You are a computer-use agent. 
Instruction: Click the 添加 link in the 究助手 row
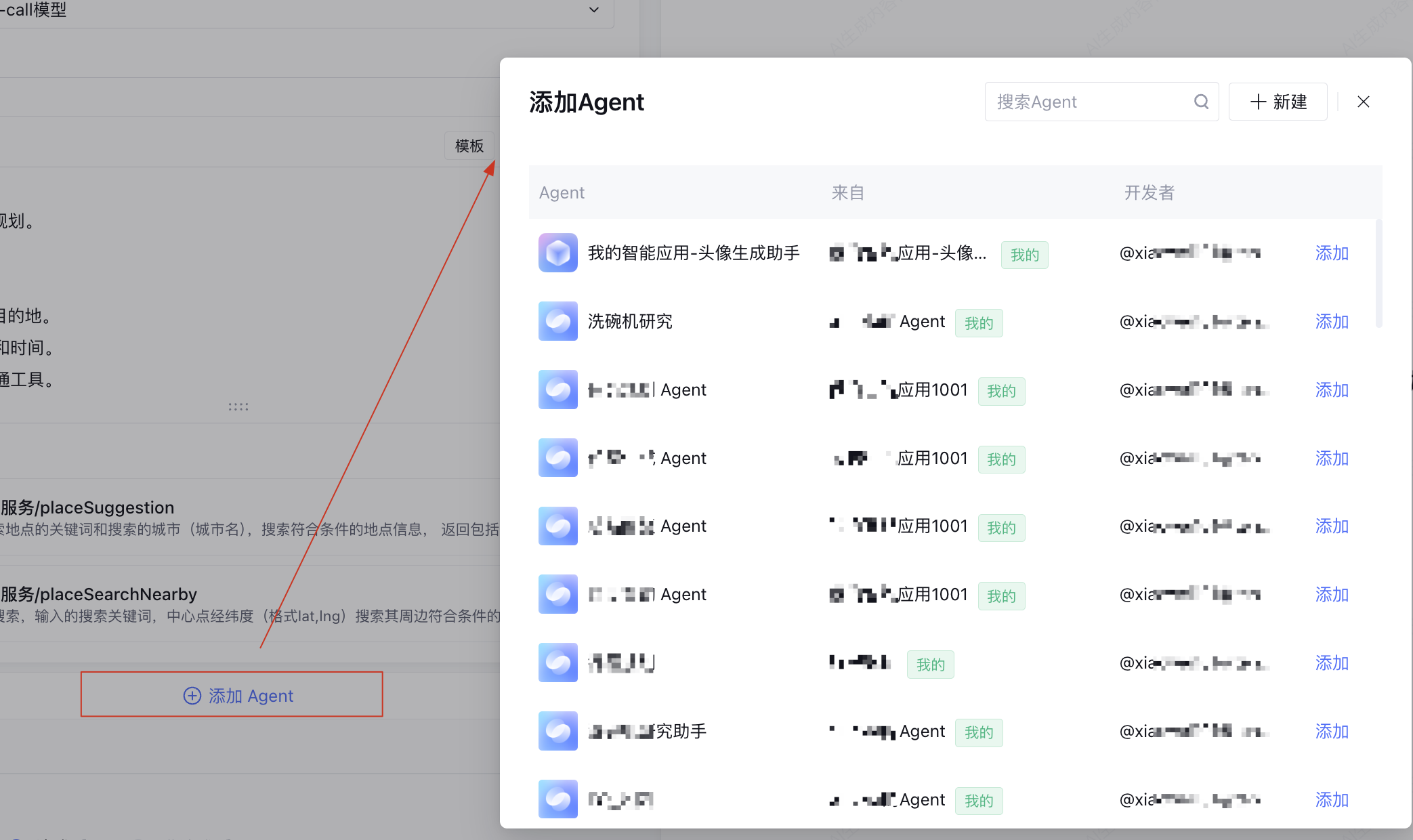[x=1332, y=732]
